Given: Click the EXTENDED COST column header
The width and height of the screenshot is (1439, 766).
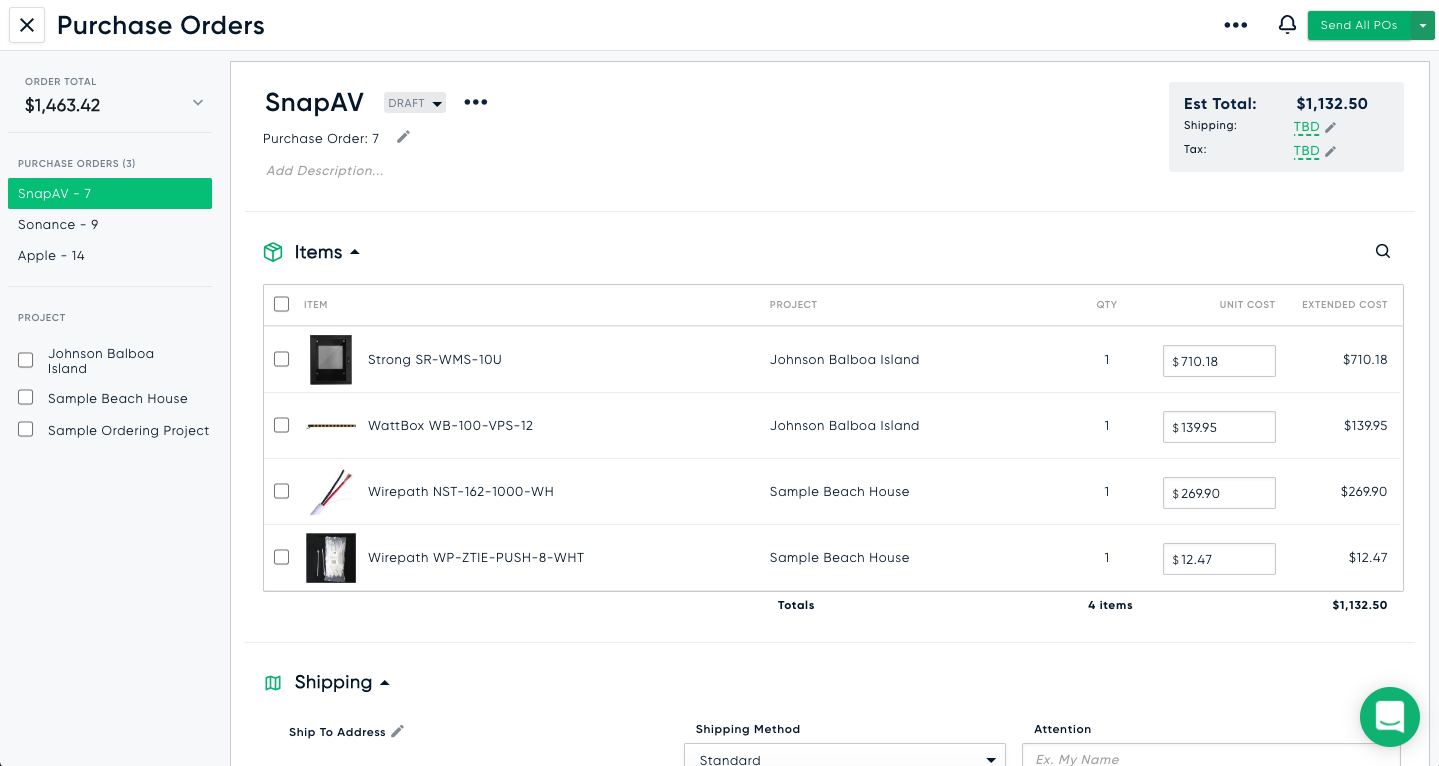Looking at the screenshot, I should 1345,305.
